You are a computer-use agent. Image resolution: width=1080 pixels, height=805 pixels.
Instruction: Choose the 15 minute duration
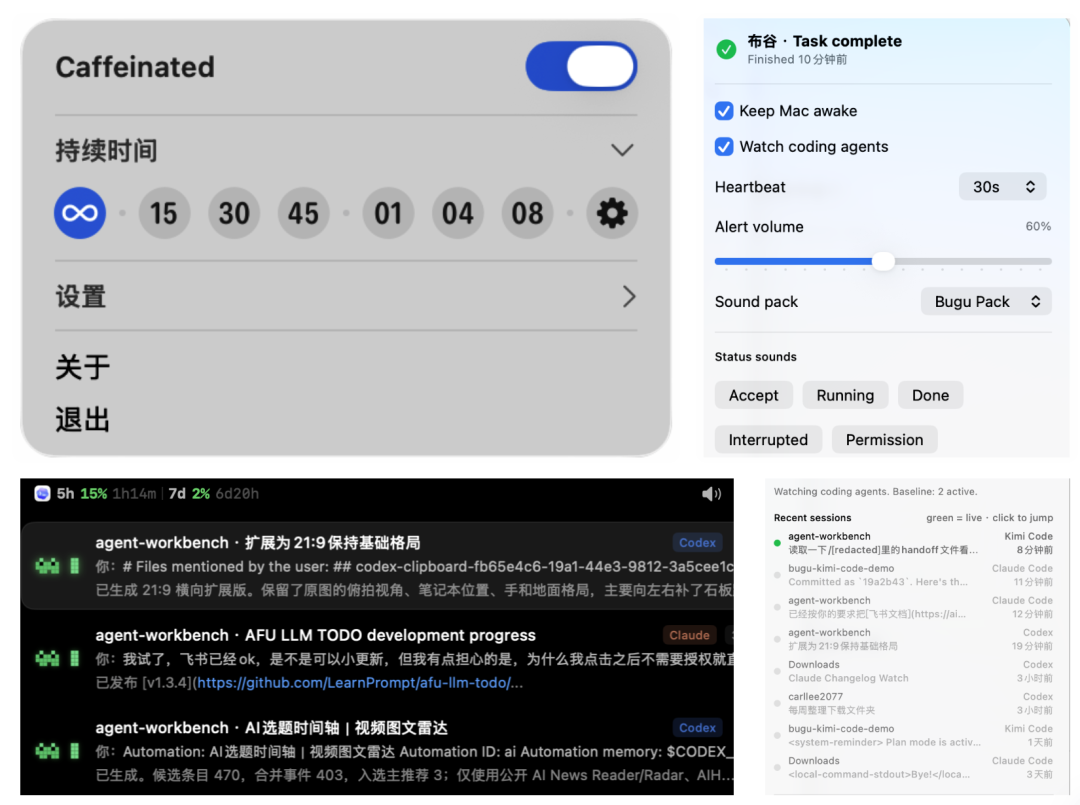[164, 213]
